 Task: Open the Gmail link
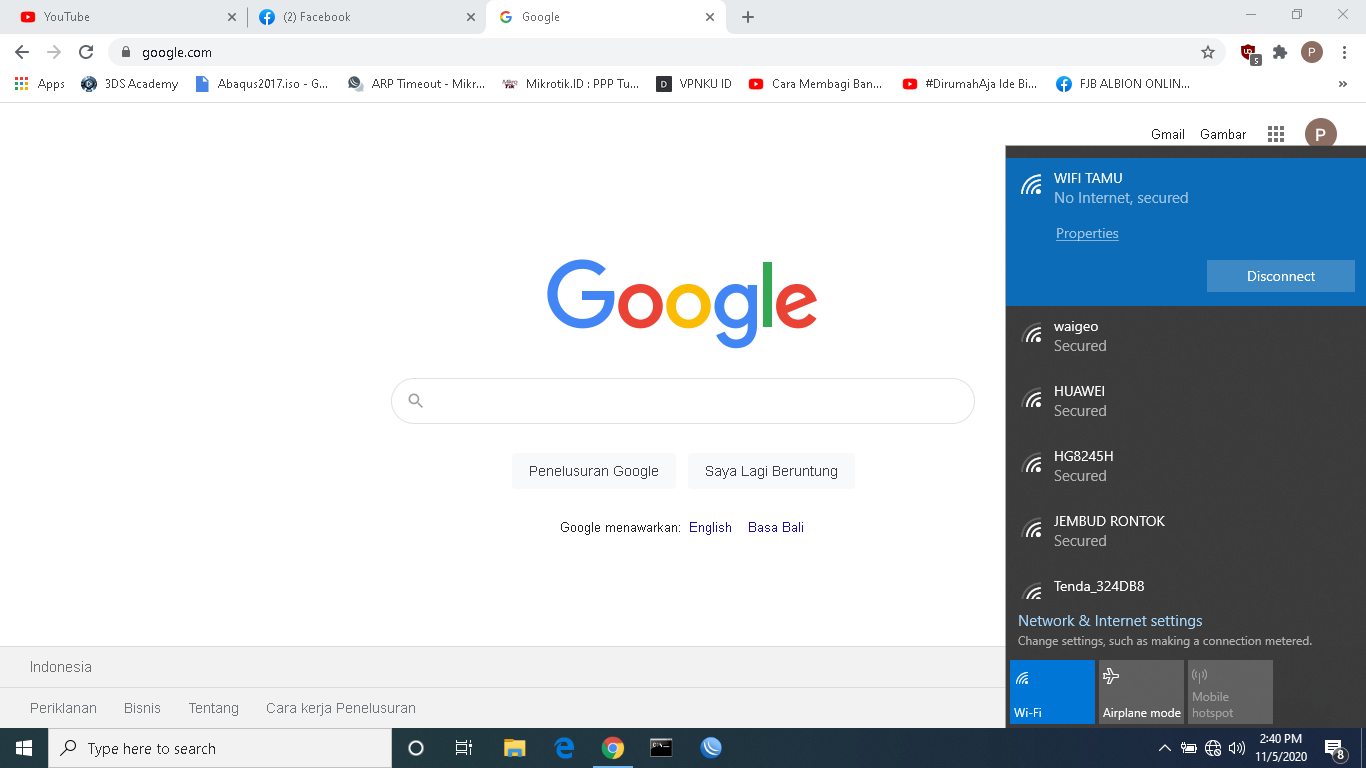pos(1168,134)
